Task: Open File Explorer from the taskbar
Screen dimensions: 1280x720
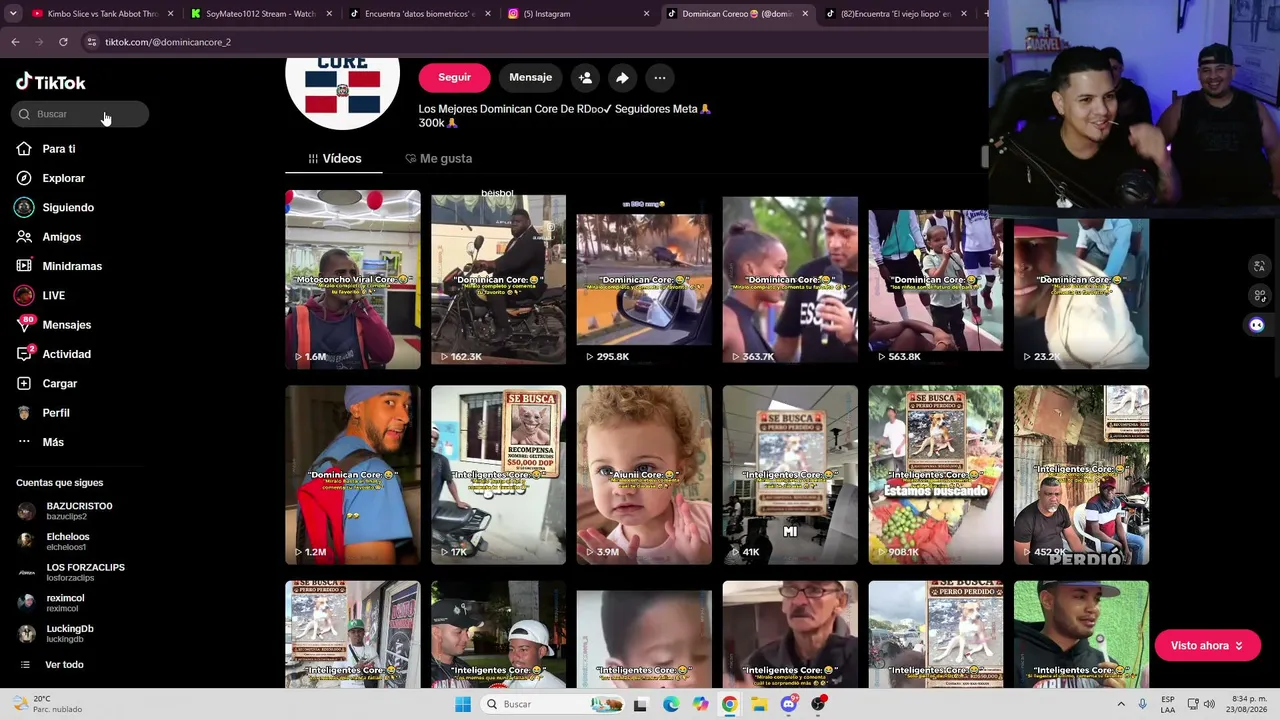Action: (759, 704)
